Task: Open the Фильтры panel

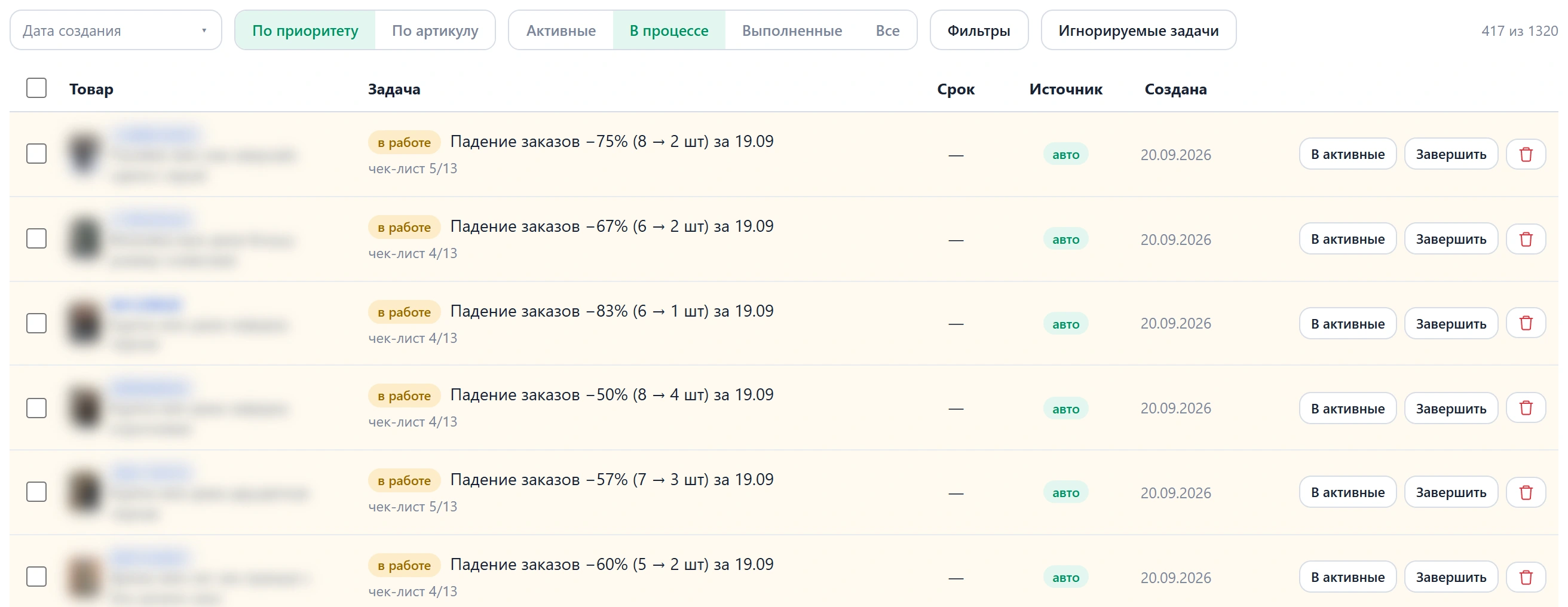Action: click(978, 30)
